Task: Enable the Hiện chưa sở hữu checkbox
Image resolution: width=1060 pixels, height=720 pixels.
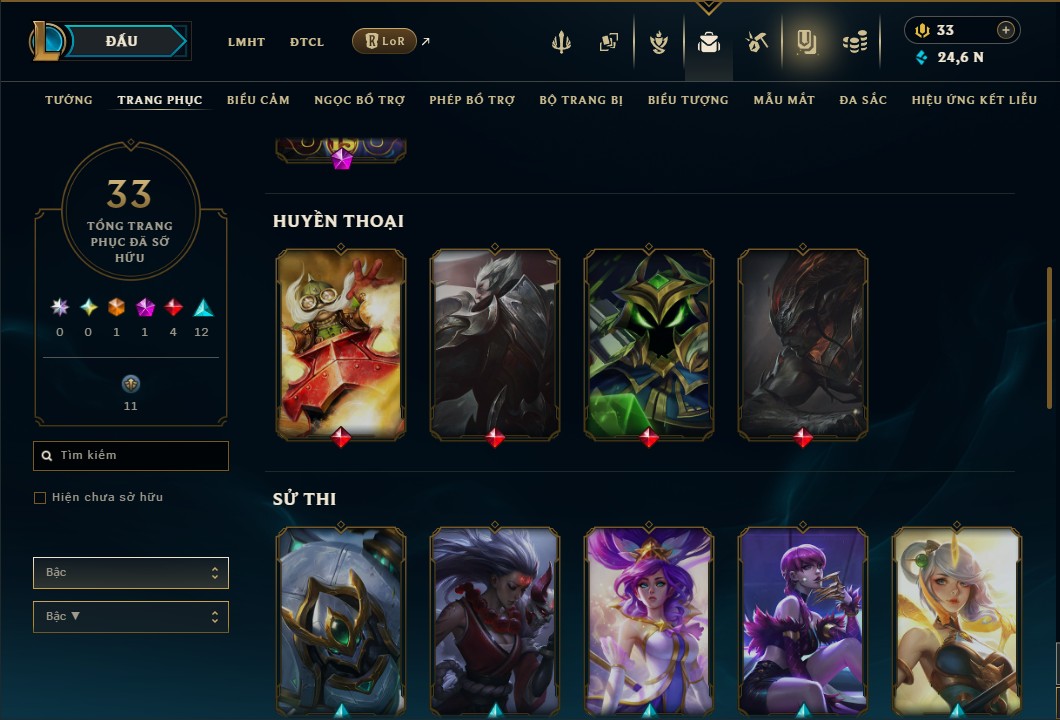Action: tap(40, 498)
